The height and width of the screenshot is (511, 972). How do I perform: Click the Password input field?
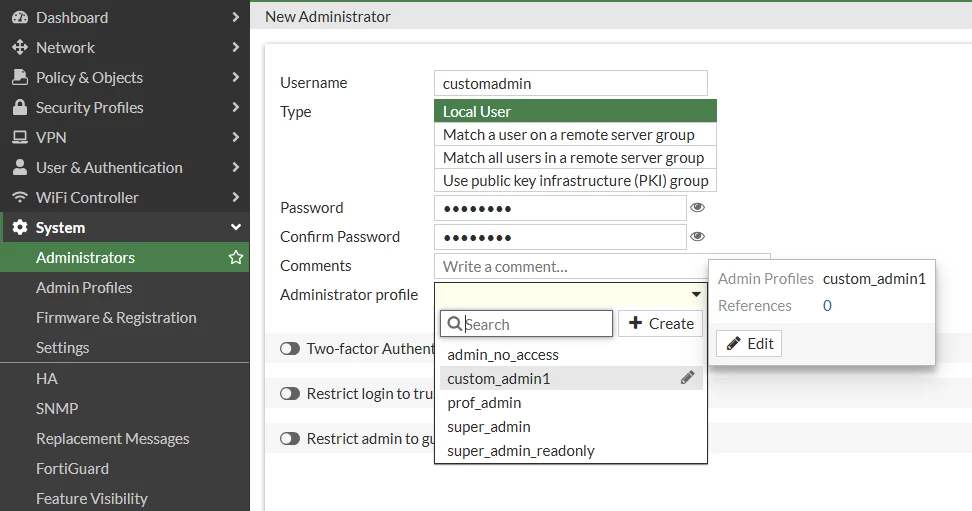coord(560,208)
